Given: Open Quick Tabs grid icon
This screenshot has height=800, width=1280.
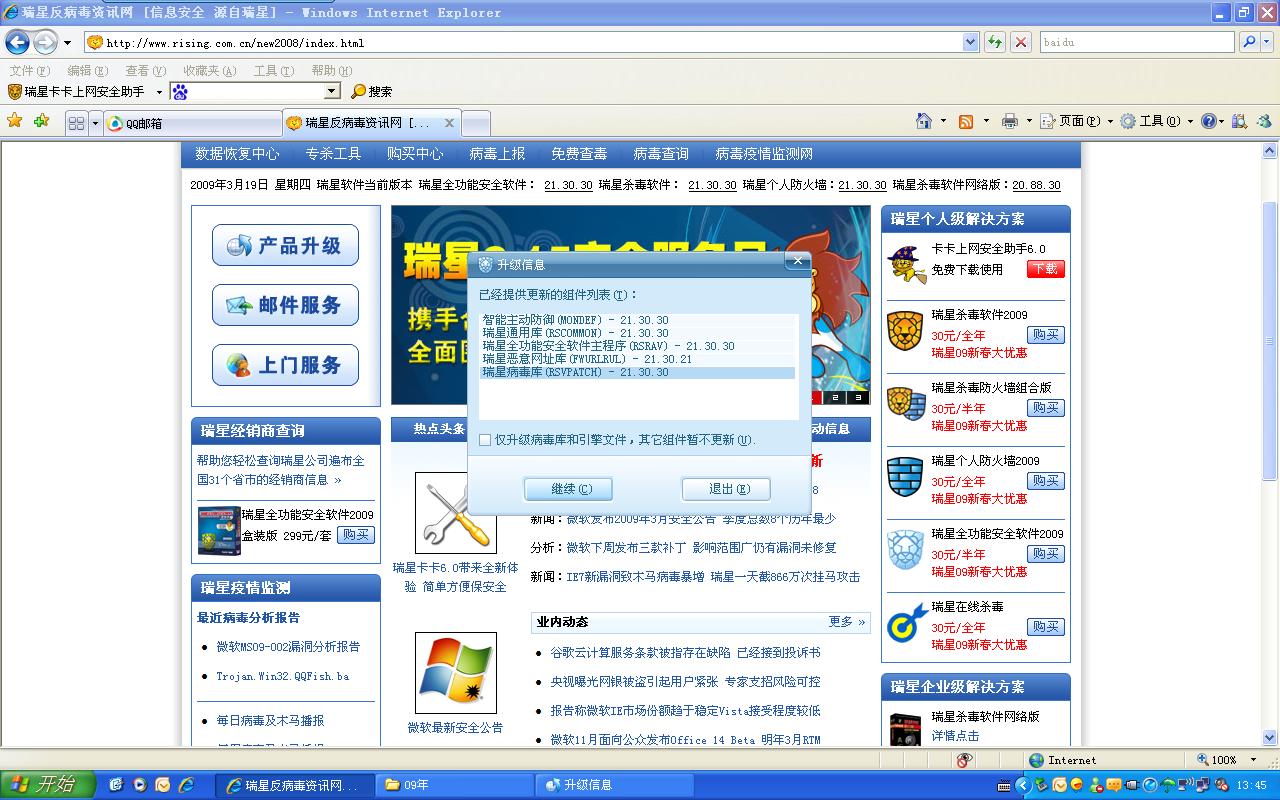Looking at the screenshot, I should pyautogui.click(x=76, y=123).
